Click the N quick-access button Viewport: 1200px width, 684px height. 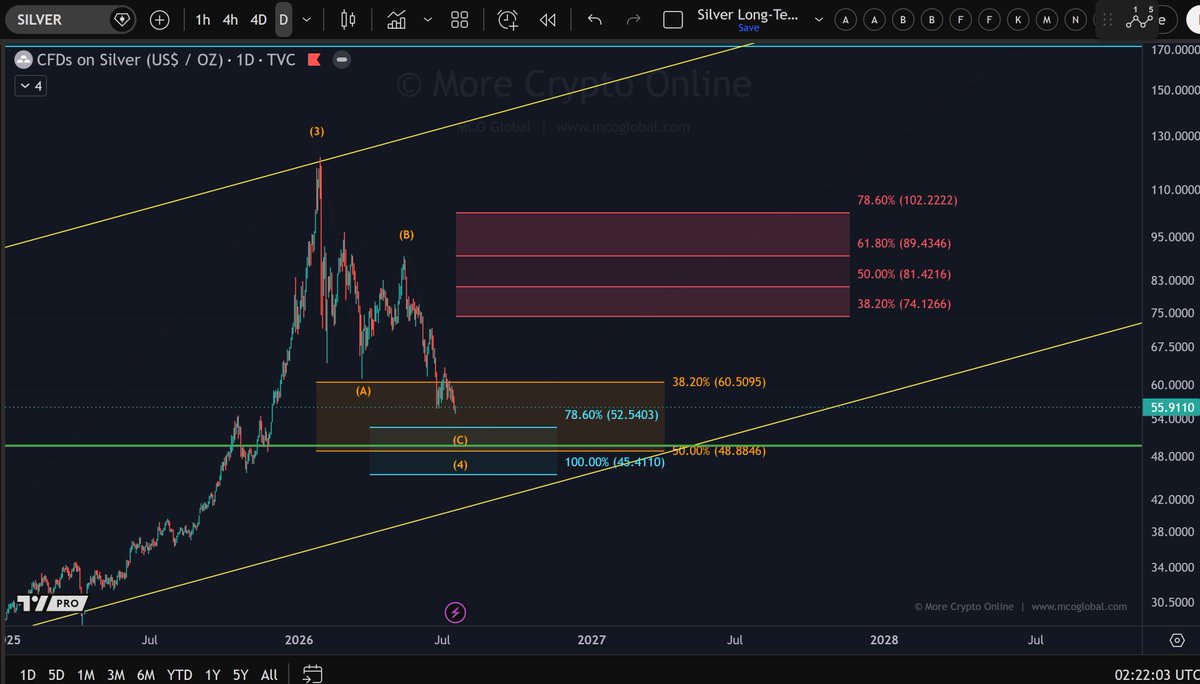pos(1074,19)
